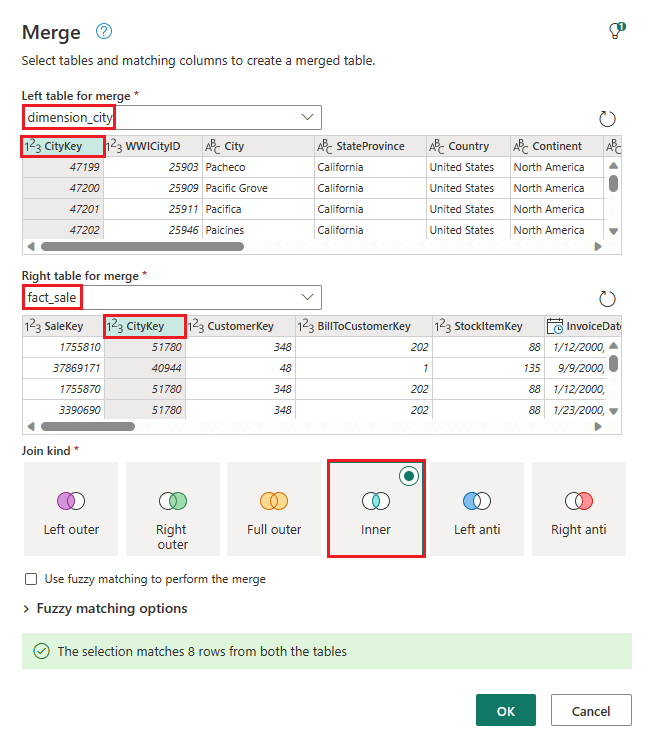Click SaleKey value 37869171
The width and height of the screenshot is (656, 751).
63,368
